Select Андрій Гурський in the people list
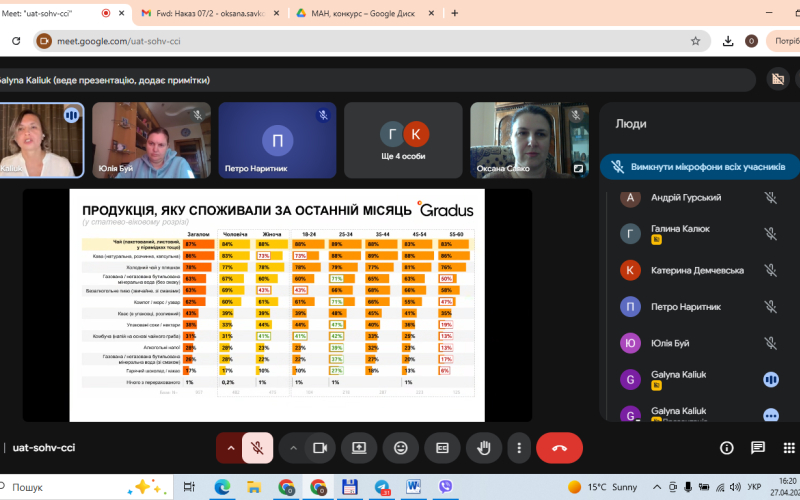The width and height of the screenshot is (800, 500). coord(686,197)
